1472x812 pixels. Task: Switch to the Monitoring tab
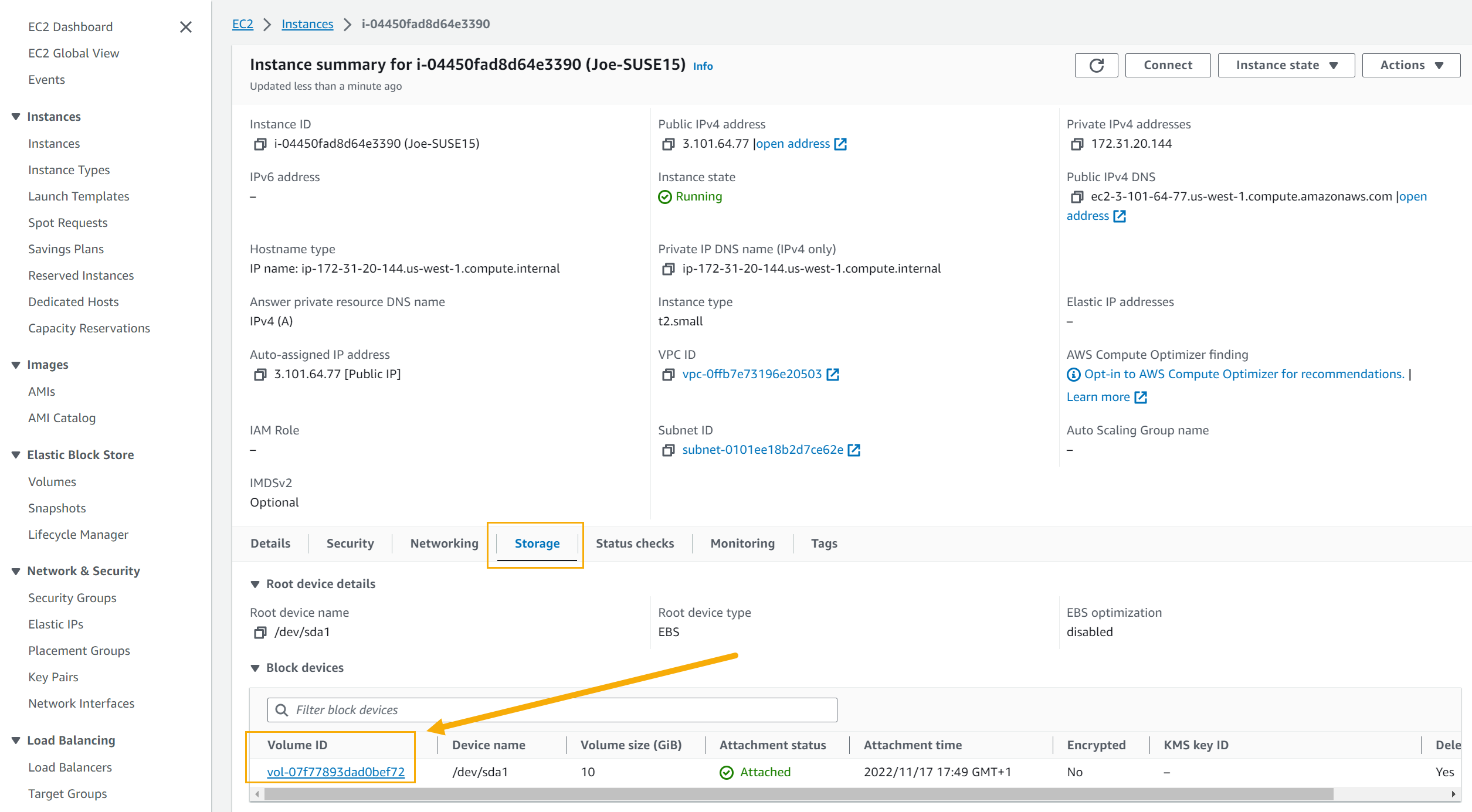pos(741,543)
